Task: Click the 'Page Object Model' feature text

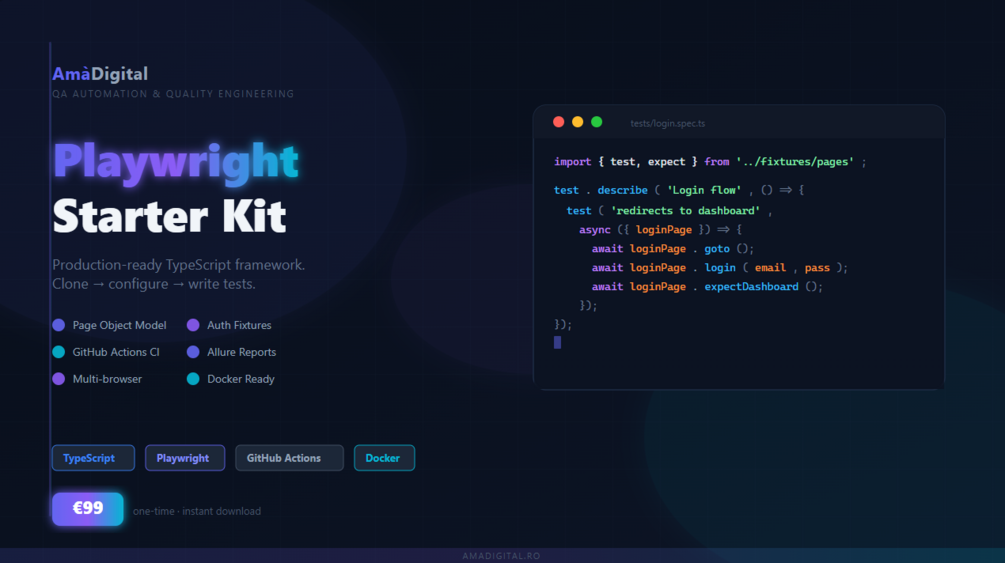Action: point(119,325)
